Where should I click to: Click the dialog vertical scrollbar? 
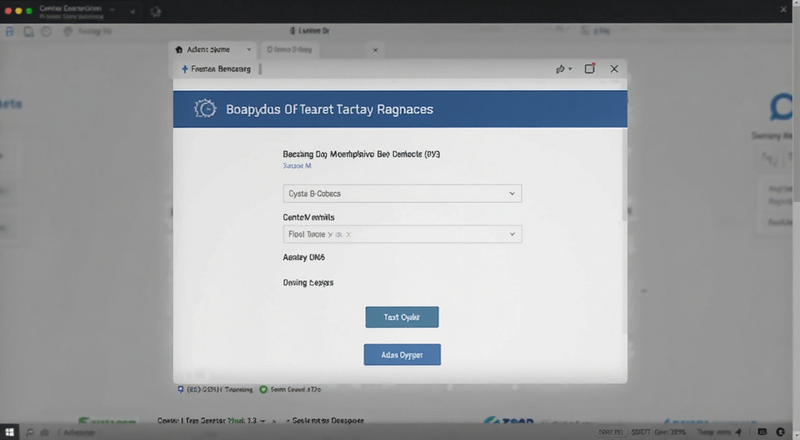[x=624, y=175]
